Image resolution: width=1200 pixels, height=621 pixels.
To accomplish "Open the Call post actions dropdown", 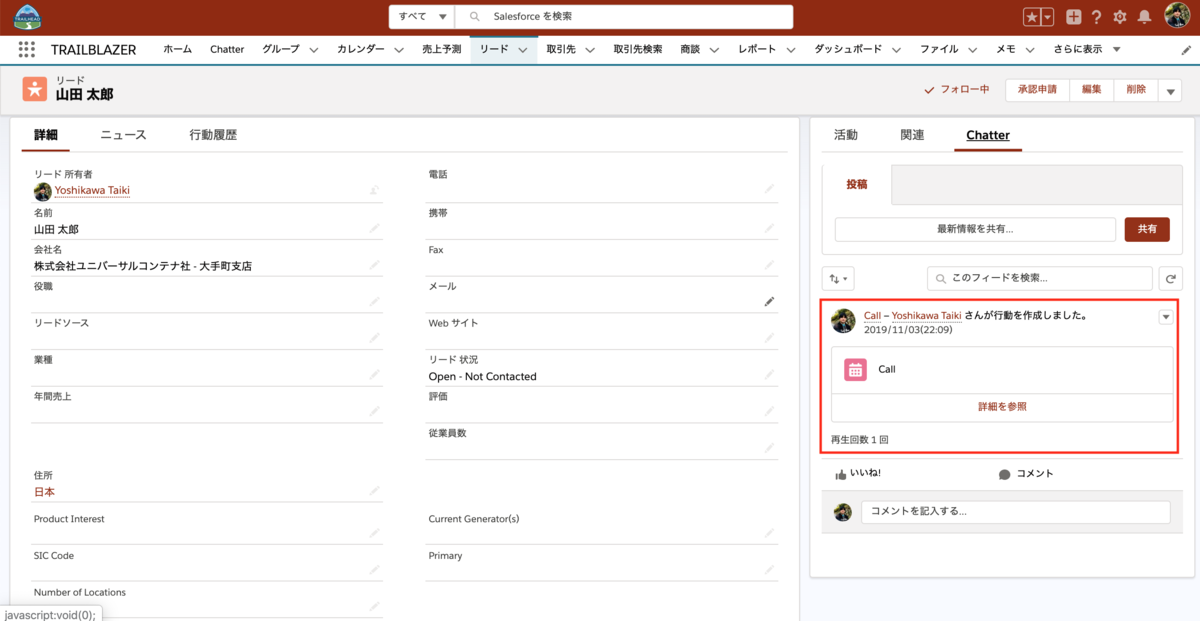I will pos(1164,317).
